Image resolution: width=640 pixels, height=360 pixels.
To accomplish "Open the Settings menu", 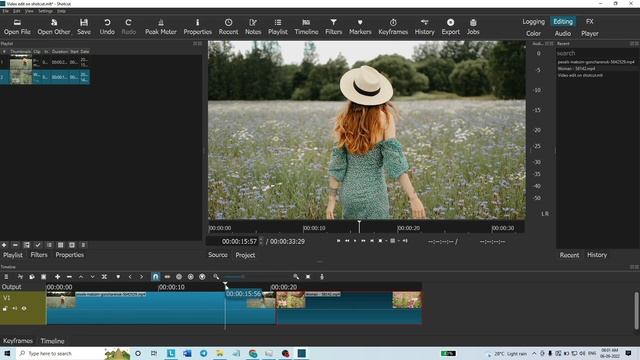I will 45,11.
